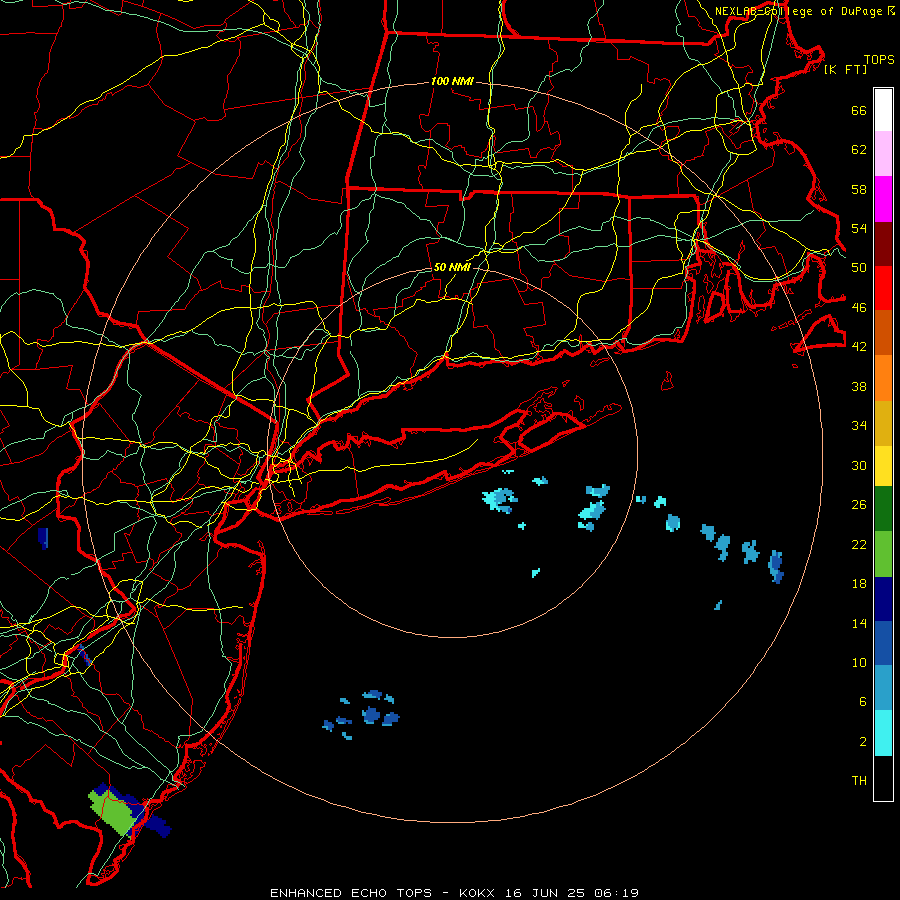Click the legend value '58'
900x900 pixels.
click(859, 189)
